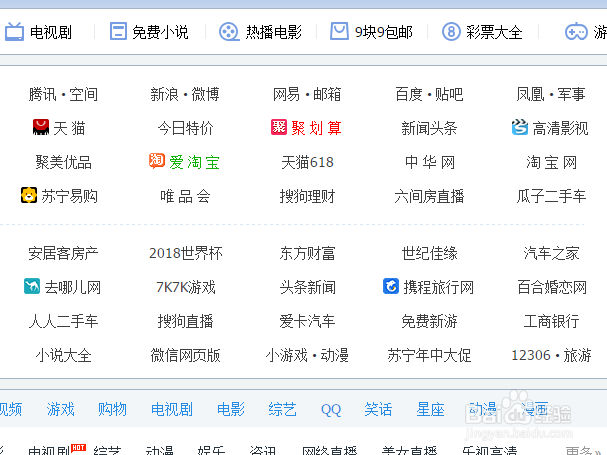Open the 网易·邮箱 link
This screenshot has width=607, height=455.
point(307,94)
